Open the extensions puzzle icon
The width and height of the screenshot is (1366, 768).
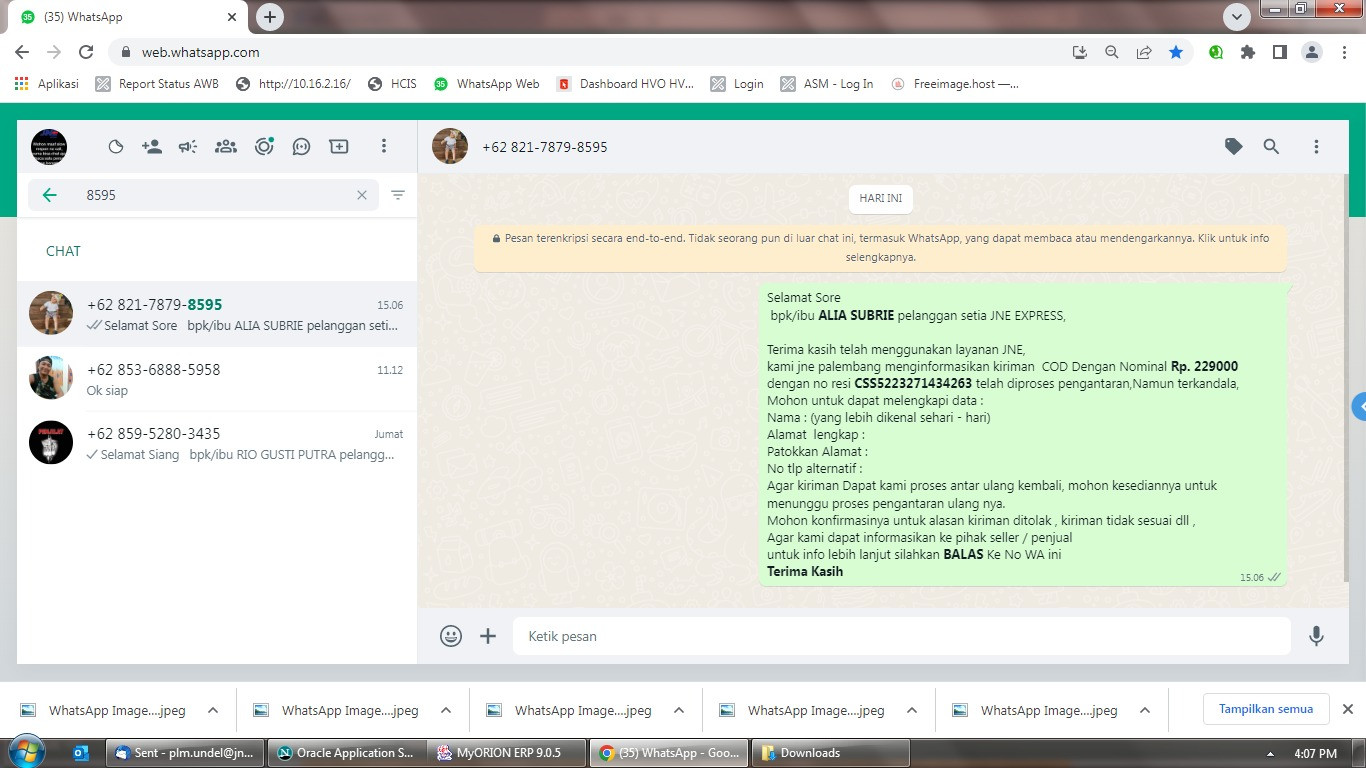(1248, 52)
